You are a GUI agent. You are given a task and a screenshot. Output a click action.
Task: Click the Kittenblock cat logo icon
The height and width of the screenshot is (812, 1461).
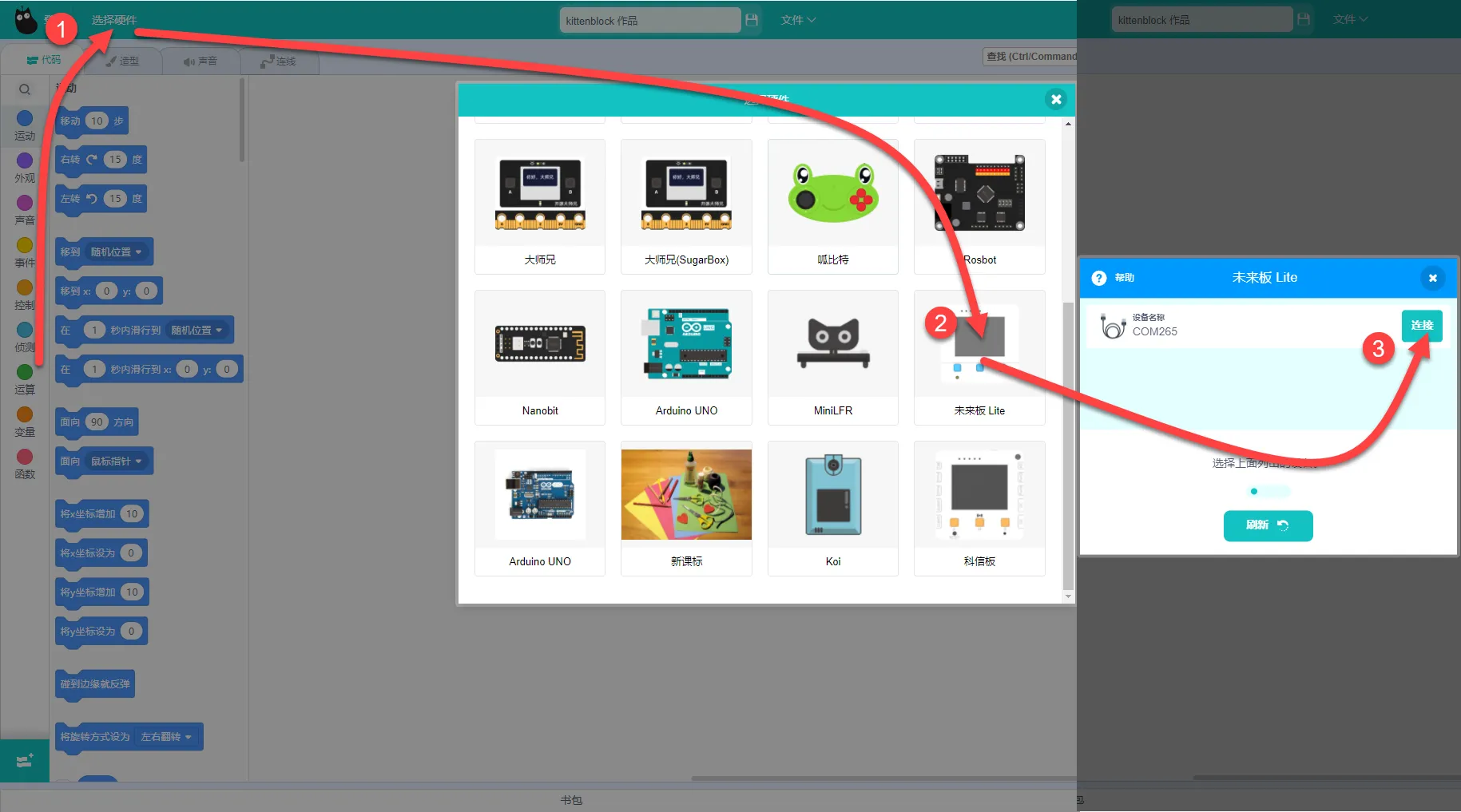tap(26, 21)
